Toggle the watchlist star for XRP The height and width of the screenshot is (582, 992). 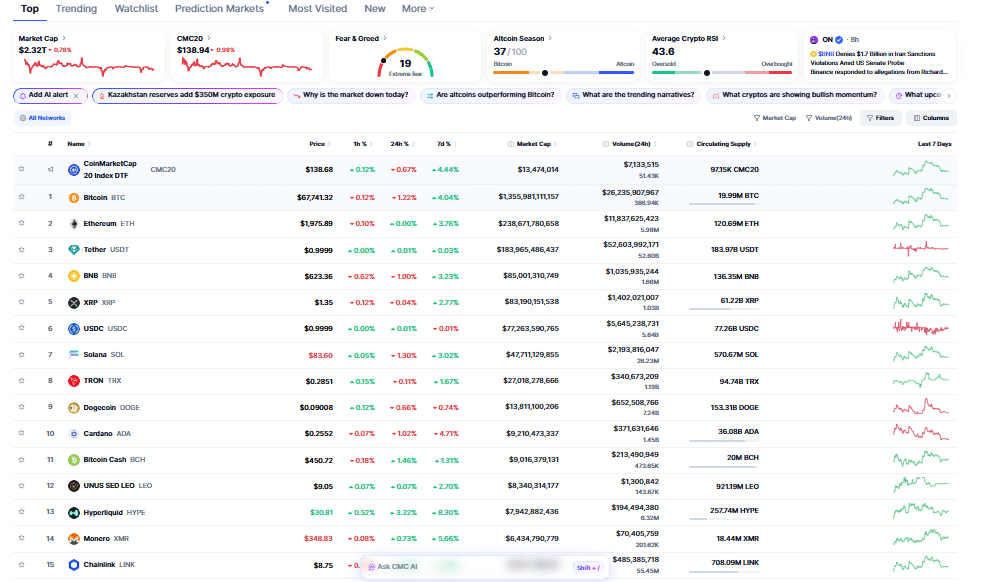tap(21, 302)
